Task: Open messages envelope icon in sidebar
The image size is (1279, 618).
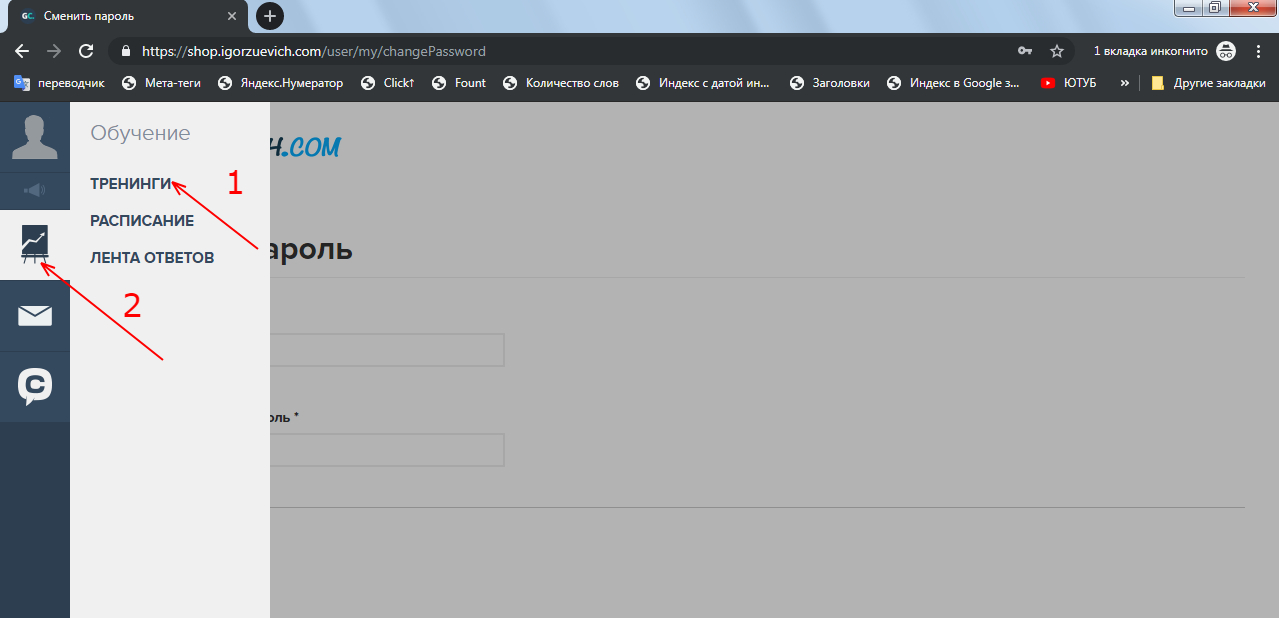Action: point(35,316)
